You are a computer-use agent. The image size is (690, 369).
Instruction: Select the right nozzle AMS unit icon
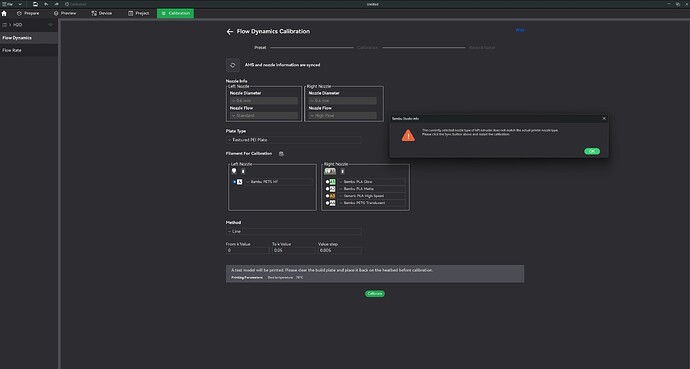(x=330, y=171)
